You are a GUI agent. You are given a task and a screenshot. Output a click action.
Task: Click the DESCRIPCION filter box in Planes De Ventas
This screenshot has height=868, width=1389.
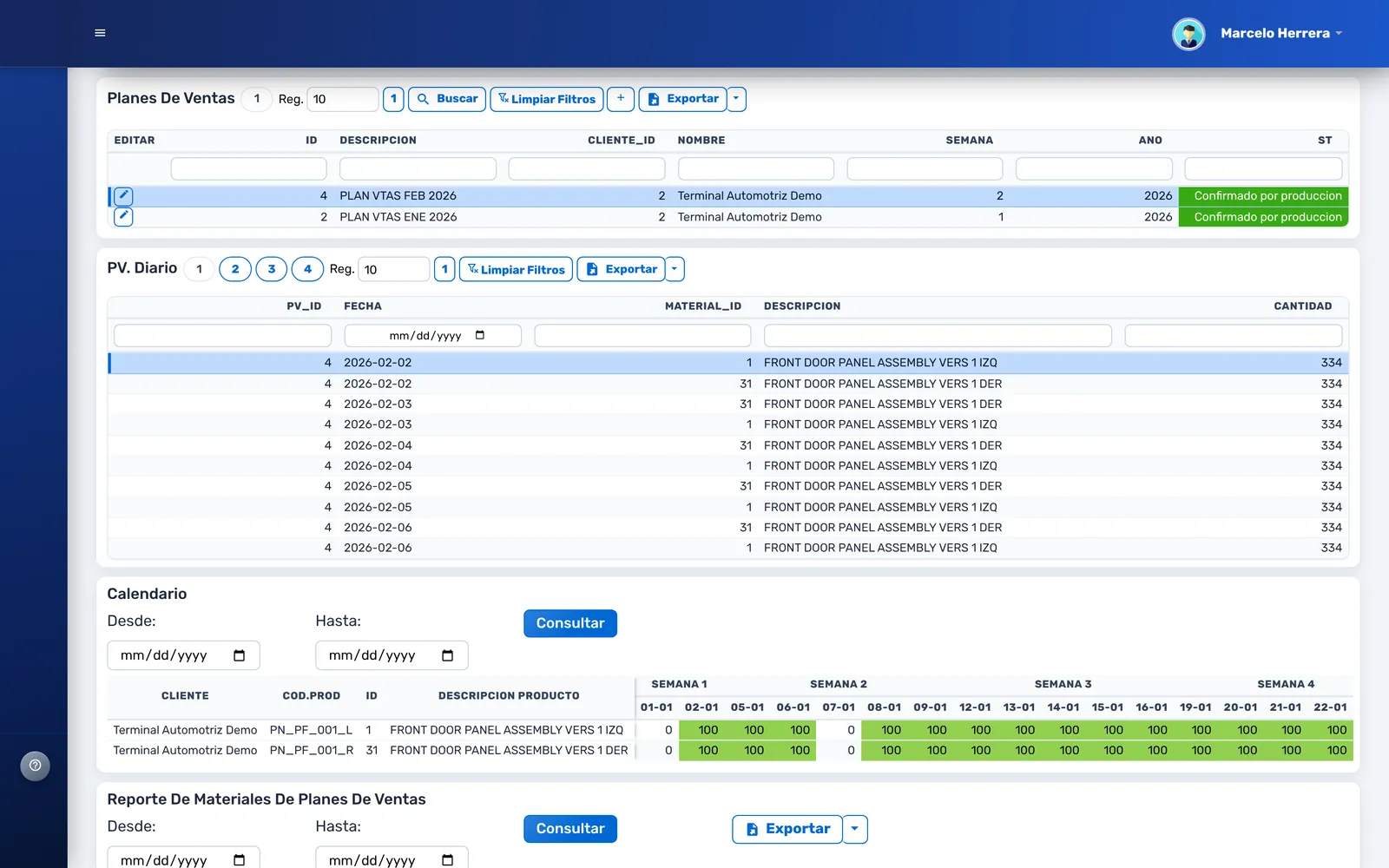click(418, 168)
